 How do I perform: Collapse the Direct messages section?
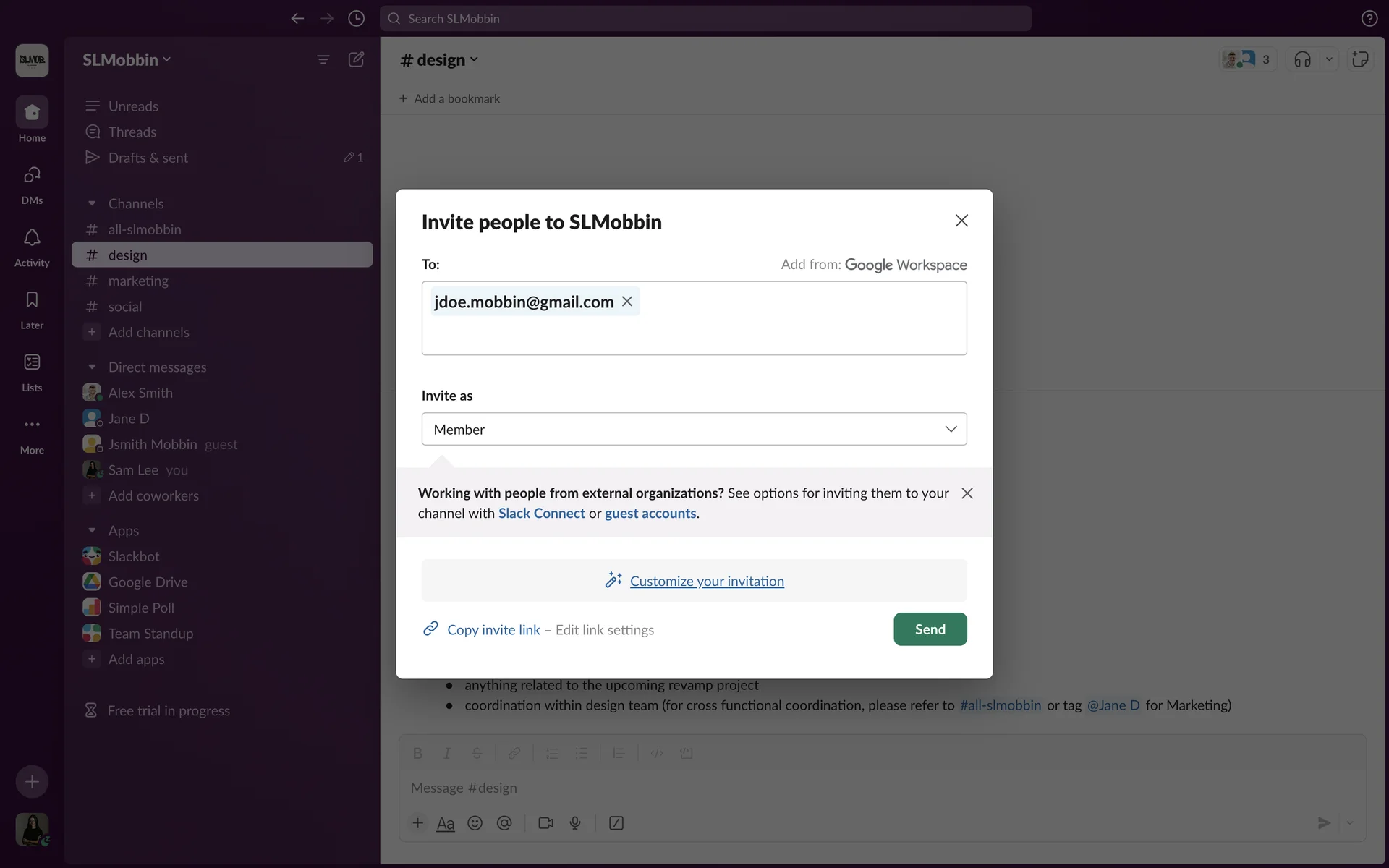92,367
